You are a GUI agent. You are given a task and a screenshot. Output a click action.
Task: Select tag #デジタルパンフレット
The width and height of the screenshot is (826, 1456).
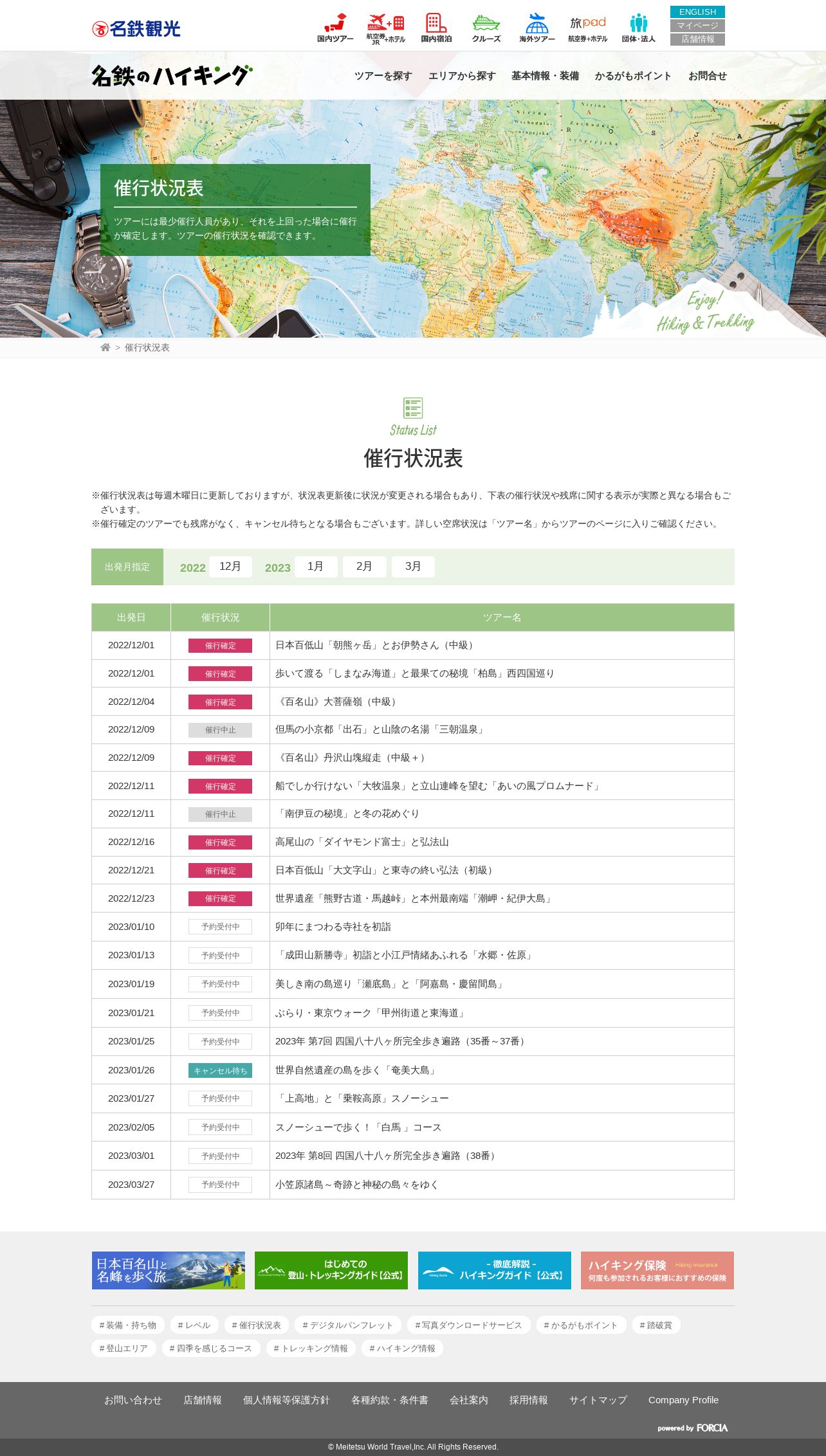[x=347, y=1325]
